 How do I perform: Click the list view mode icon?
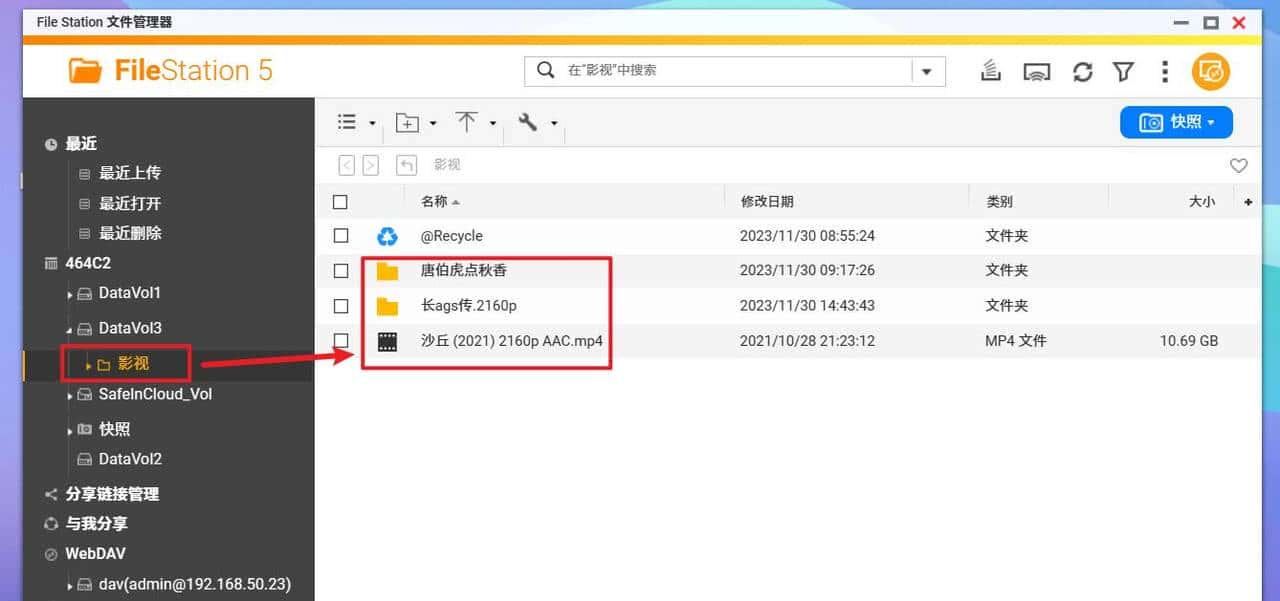tap(347, 122)
